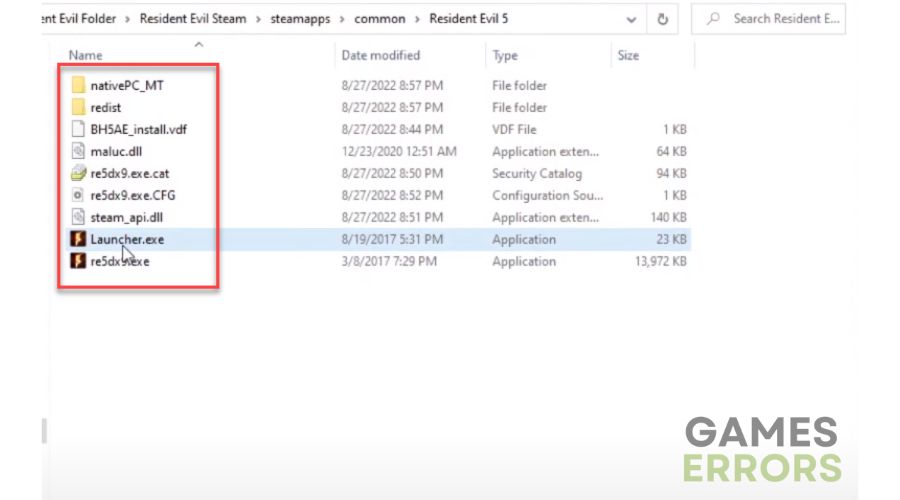Refresh the Resident Evil 5 folder
Image resolution: width=900 pixels, height=500 pixels.
click(662, 19)
